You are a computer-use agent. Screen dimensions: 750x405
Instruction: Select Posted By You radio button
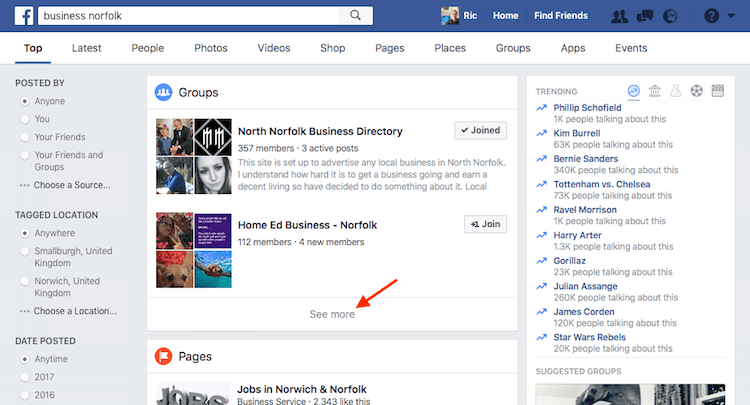(x=24, y=119)
